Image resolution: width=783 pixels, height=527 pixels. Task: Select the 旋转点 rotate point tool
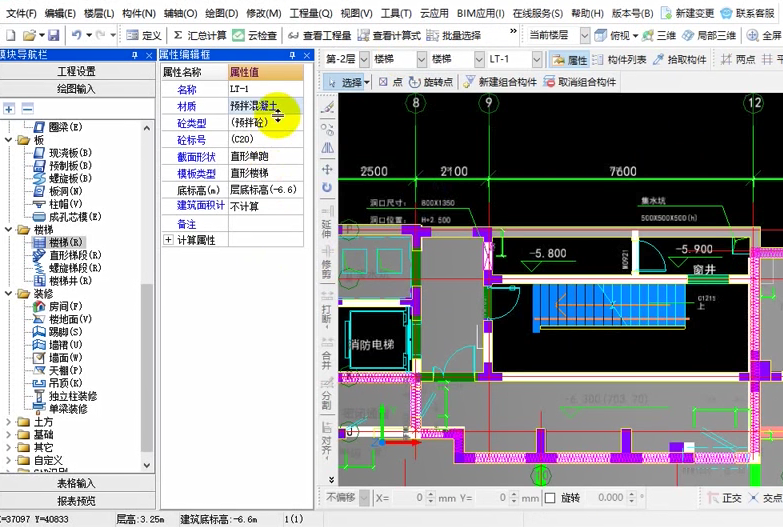pyautogui.click(x=431, y=82)
